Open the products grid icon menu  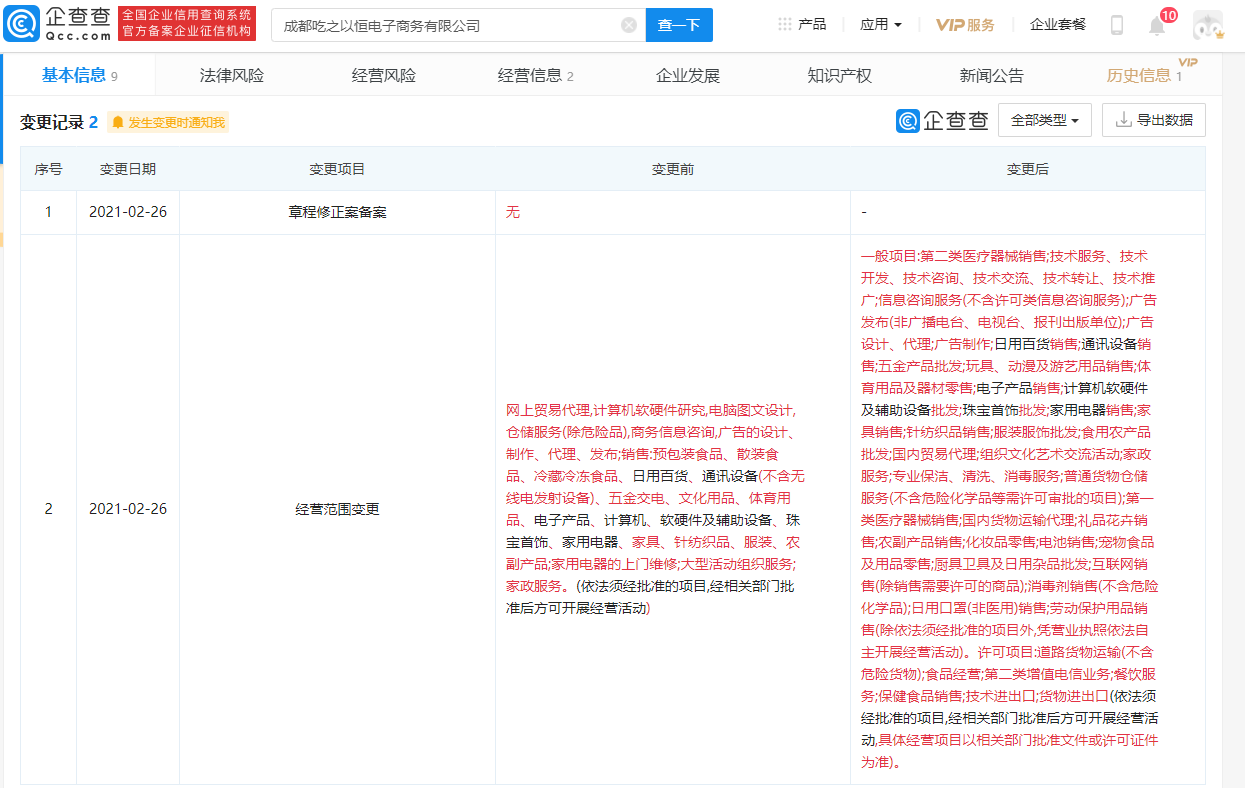(x=784, y=24)
